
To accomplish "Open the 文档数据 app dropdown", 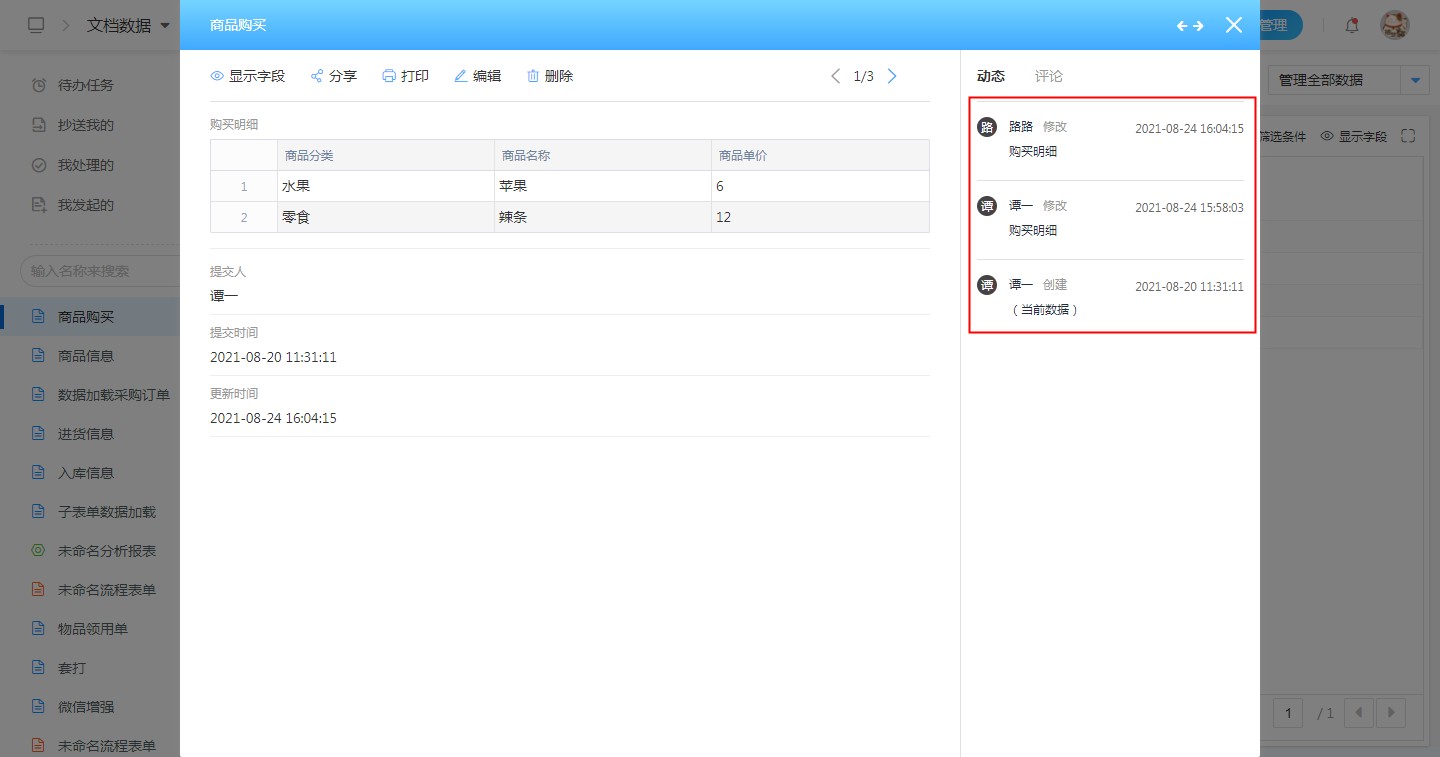I will pyautogui.click(x=129, y=26).
